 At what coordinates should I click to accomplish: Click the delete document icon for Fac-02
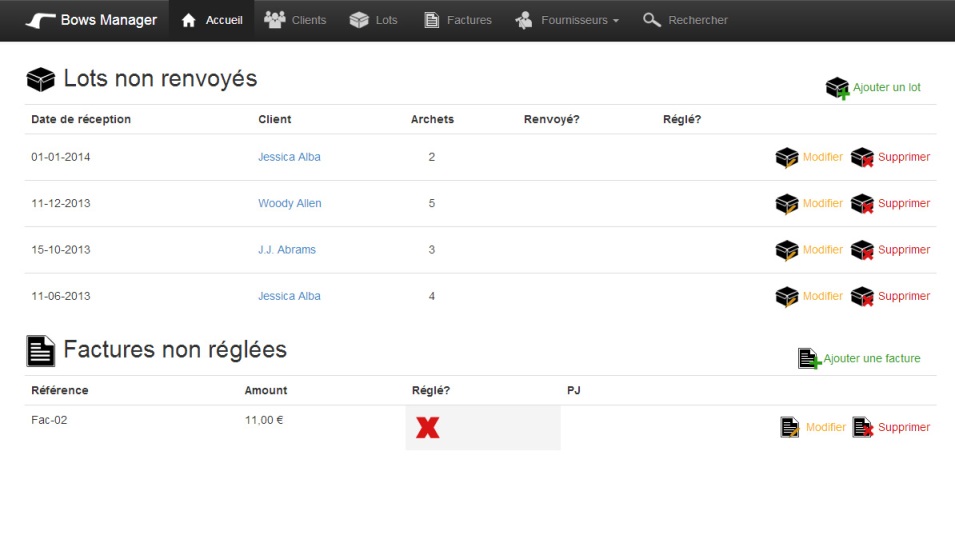863,428
